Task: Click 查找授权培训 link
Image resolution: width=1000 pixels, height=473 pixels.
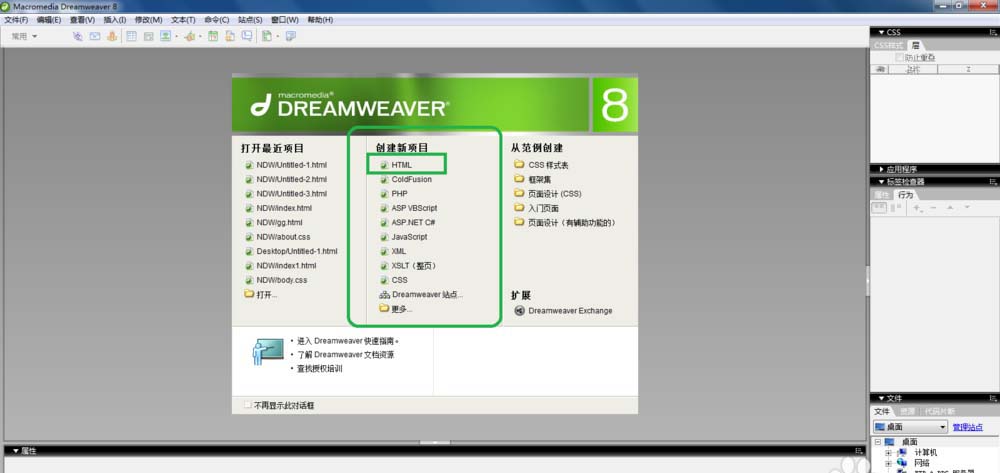Action: (320, 368)
